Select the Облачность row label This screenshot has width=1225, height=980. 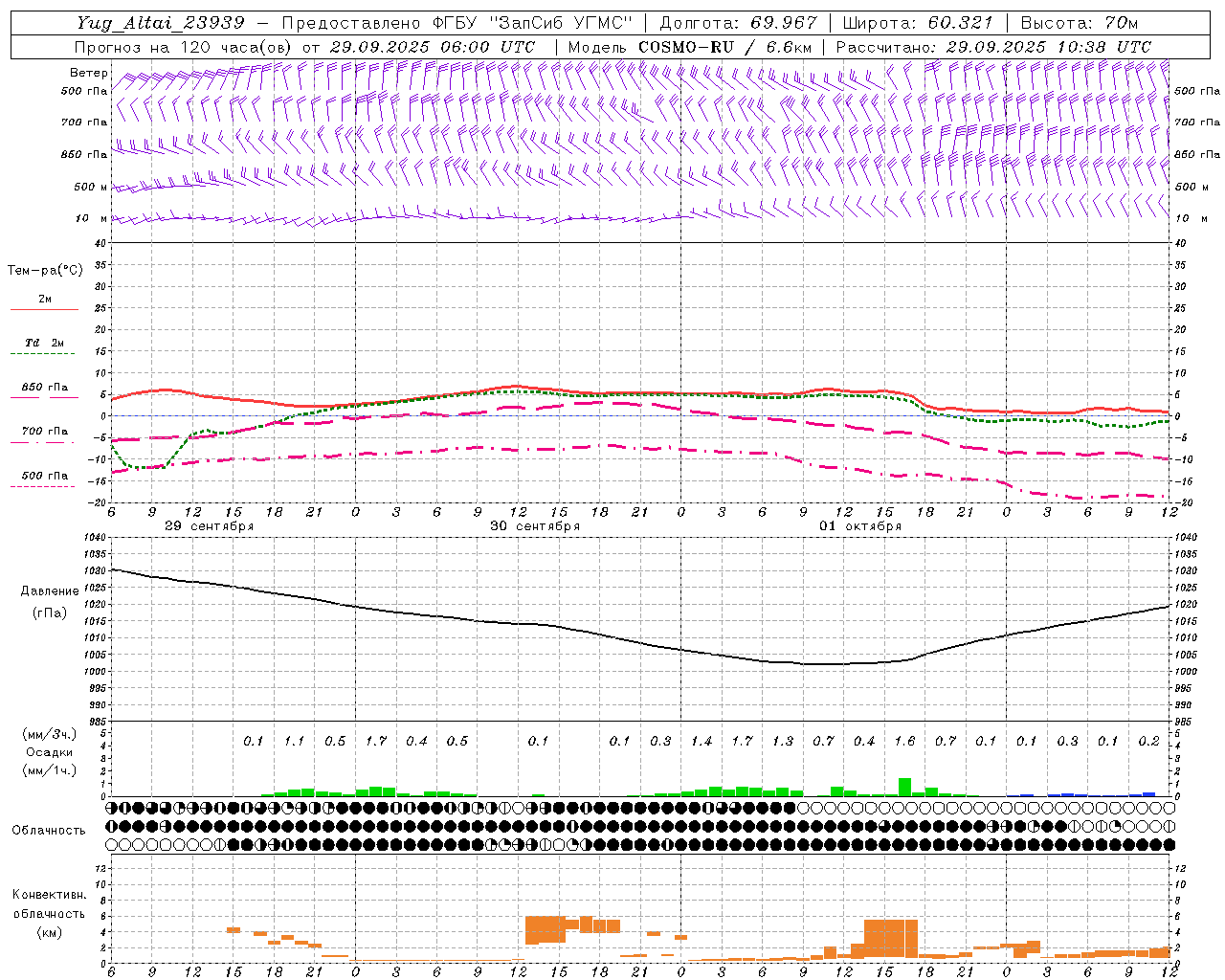tap(49, 831)
